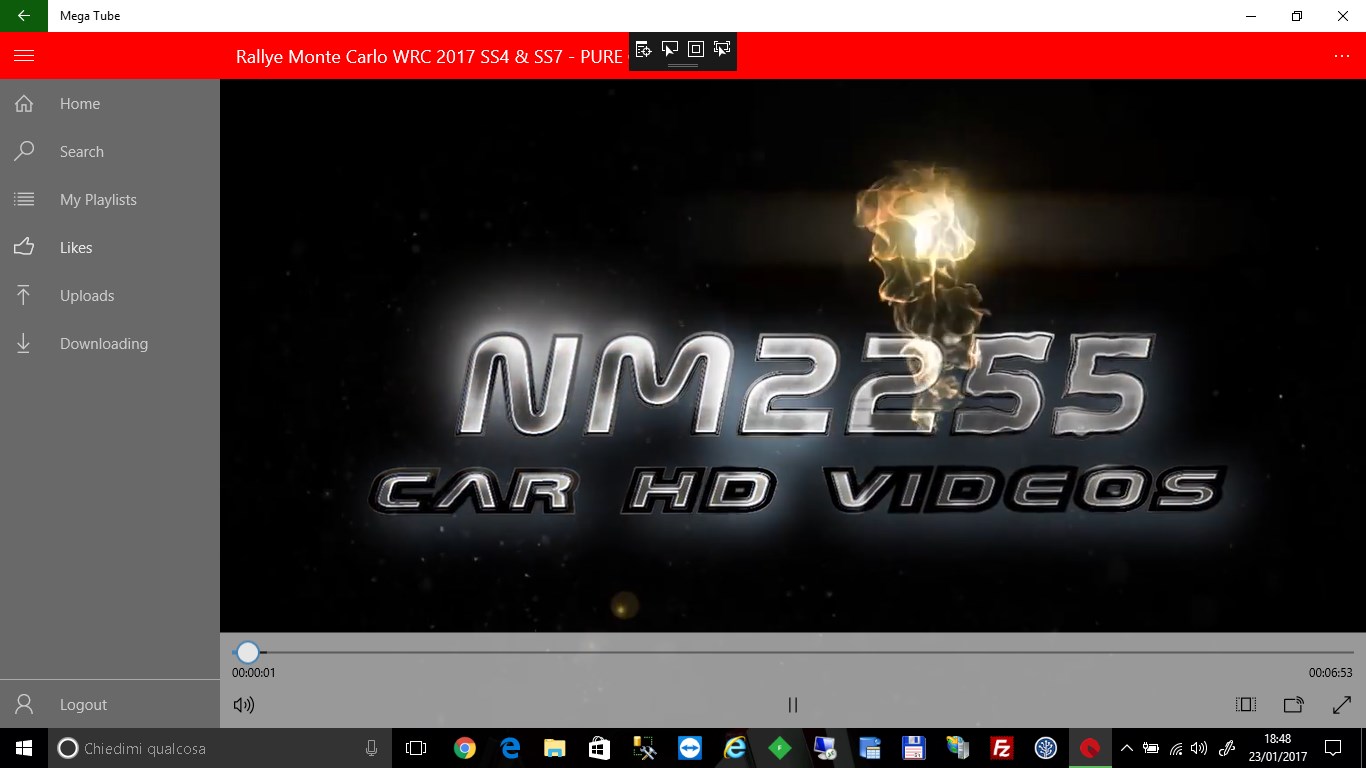Open File Explorer from the taskbar
Screen dimensions: 1366x768
pyautogui.click(x=554, y=748)
